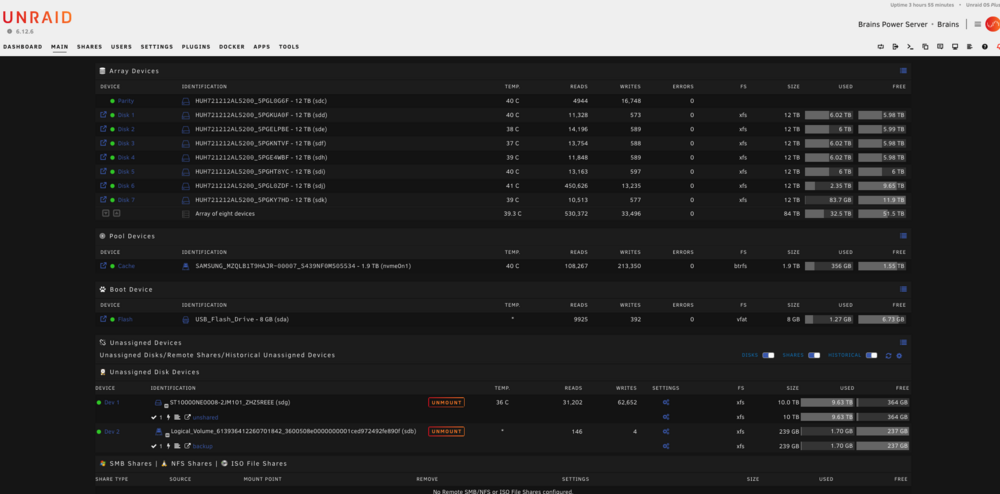This screenshot has height=494, width=1000.
Task: Click settings gears icon in Dev 2 row
Action: (666, 432)
